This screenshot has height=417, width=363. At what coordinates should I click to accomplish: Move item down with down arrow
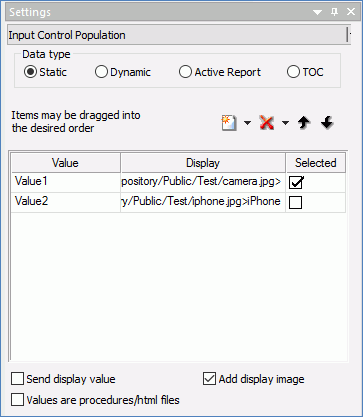pyautogui.click(x=327, y=123)
